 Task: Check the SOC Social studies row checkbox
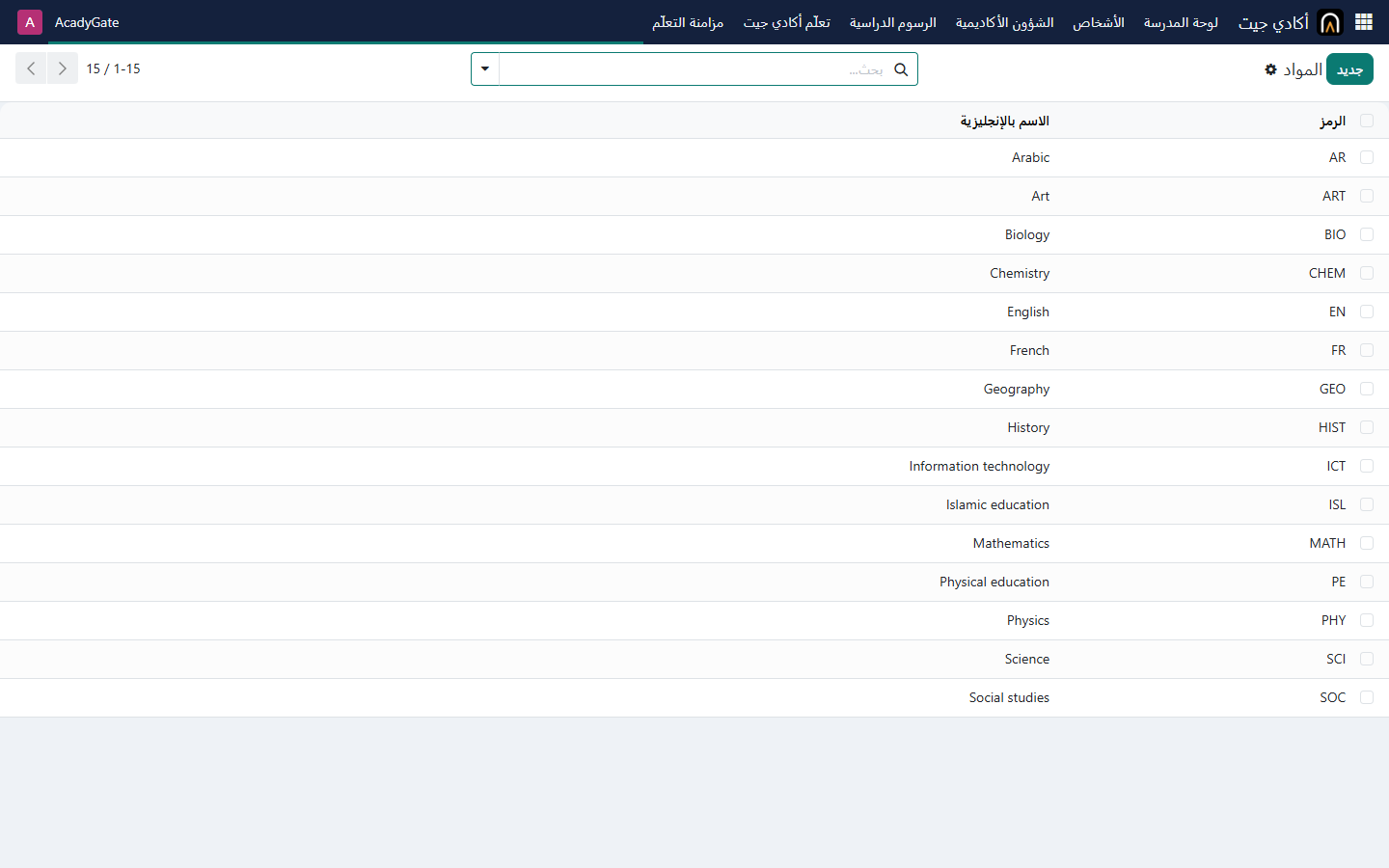[x=1367, y=697]
